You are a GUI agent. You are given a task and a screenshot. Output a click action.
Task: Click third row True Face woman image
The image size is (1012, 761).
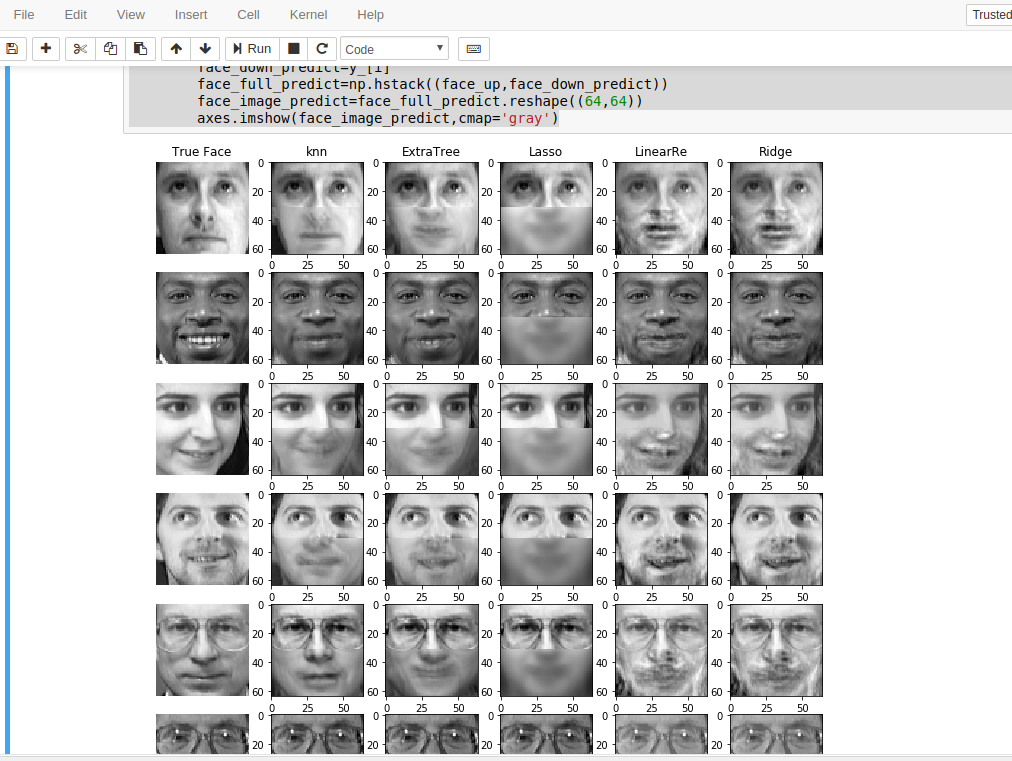(x=202, y=429)
